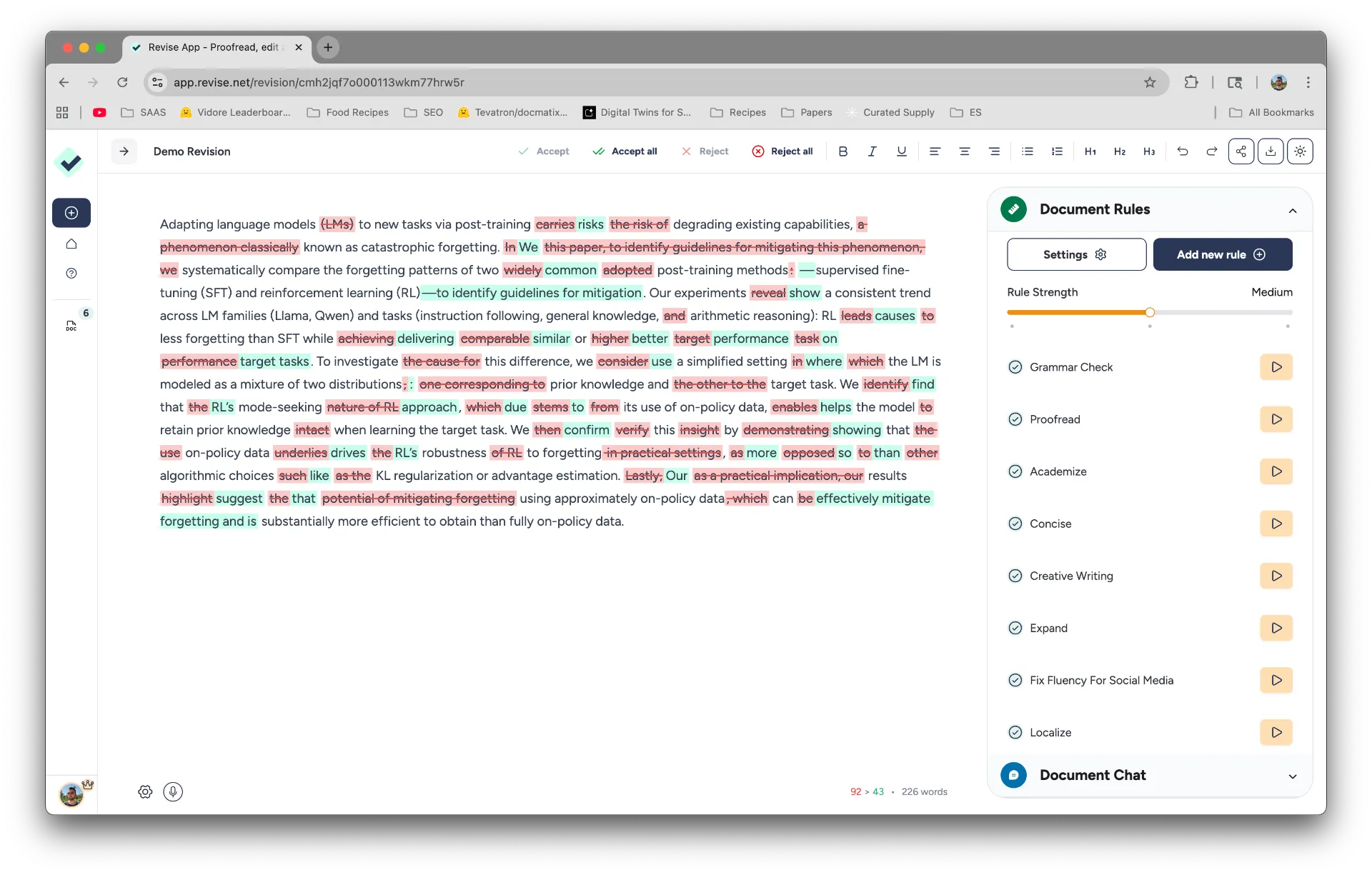Click the share document icon

1241,151
